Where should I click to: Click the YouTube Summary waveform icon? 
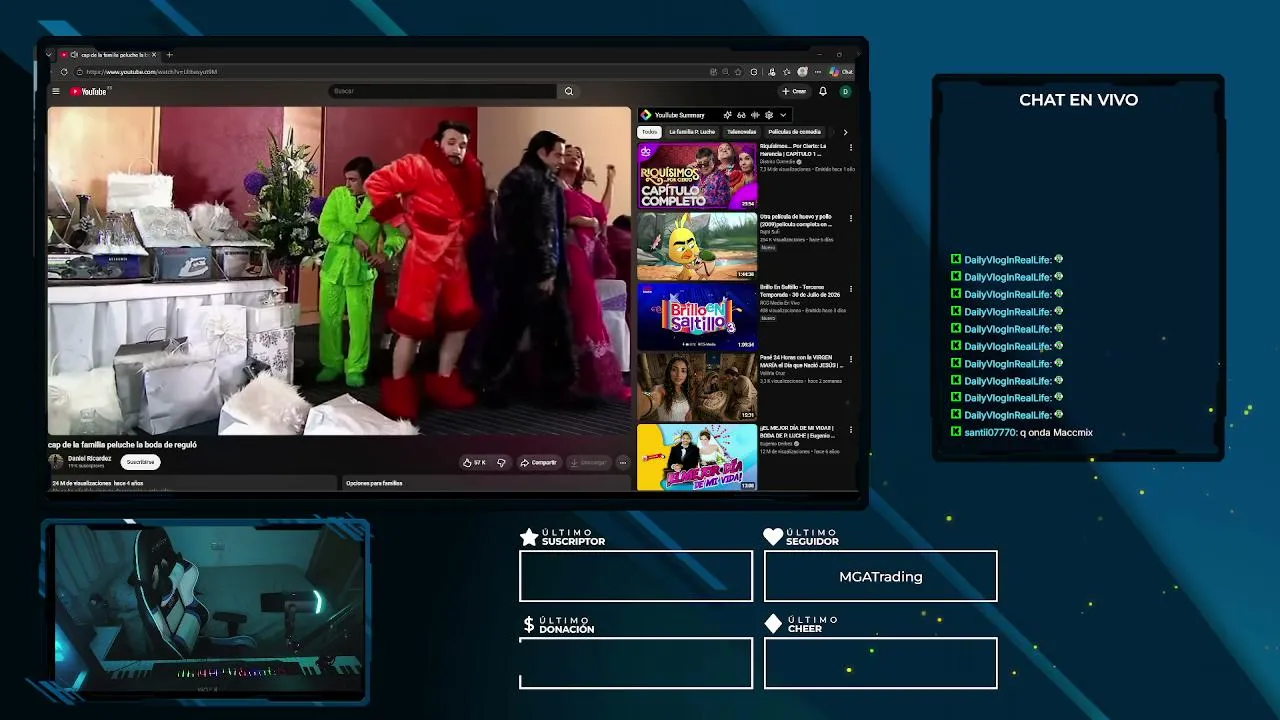coord(755,115)
